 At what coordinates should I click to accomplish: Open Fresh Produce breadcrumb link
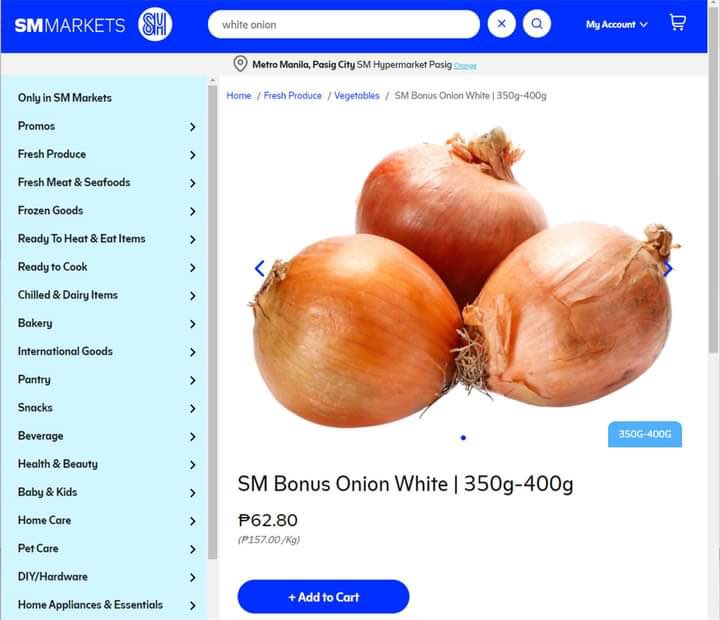292,96
